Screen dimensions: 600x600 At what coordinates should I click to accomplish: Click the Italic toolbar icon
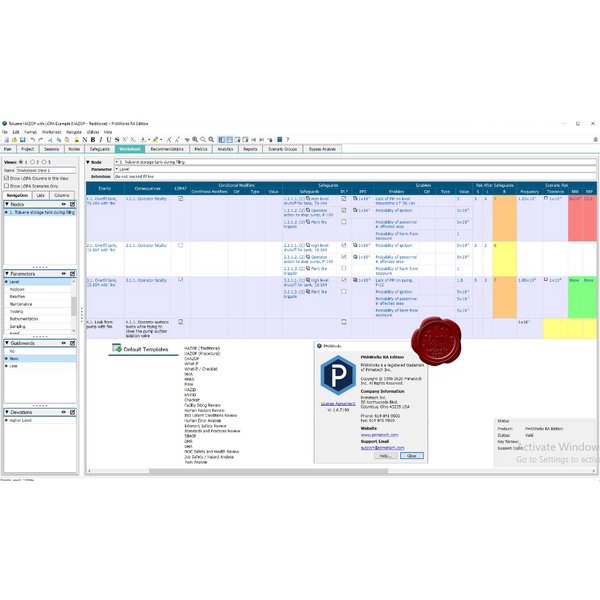100,139
